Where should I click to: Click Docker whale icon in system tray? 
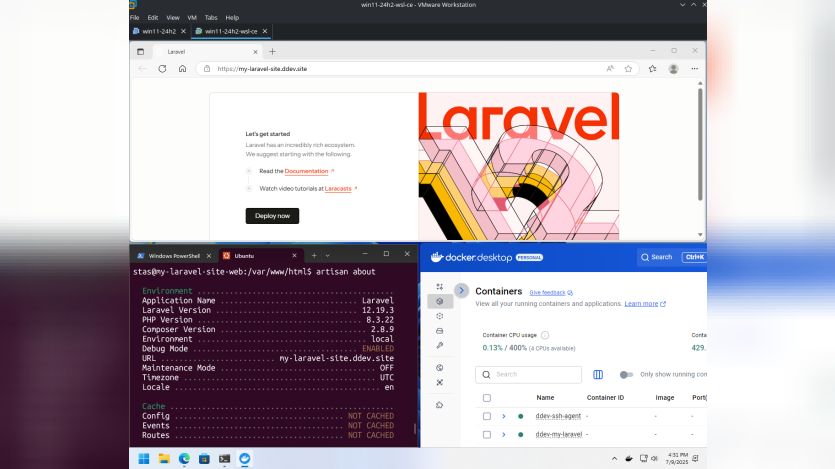click(x=629, y=458)
